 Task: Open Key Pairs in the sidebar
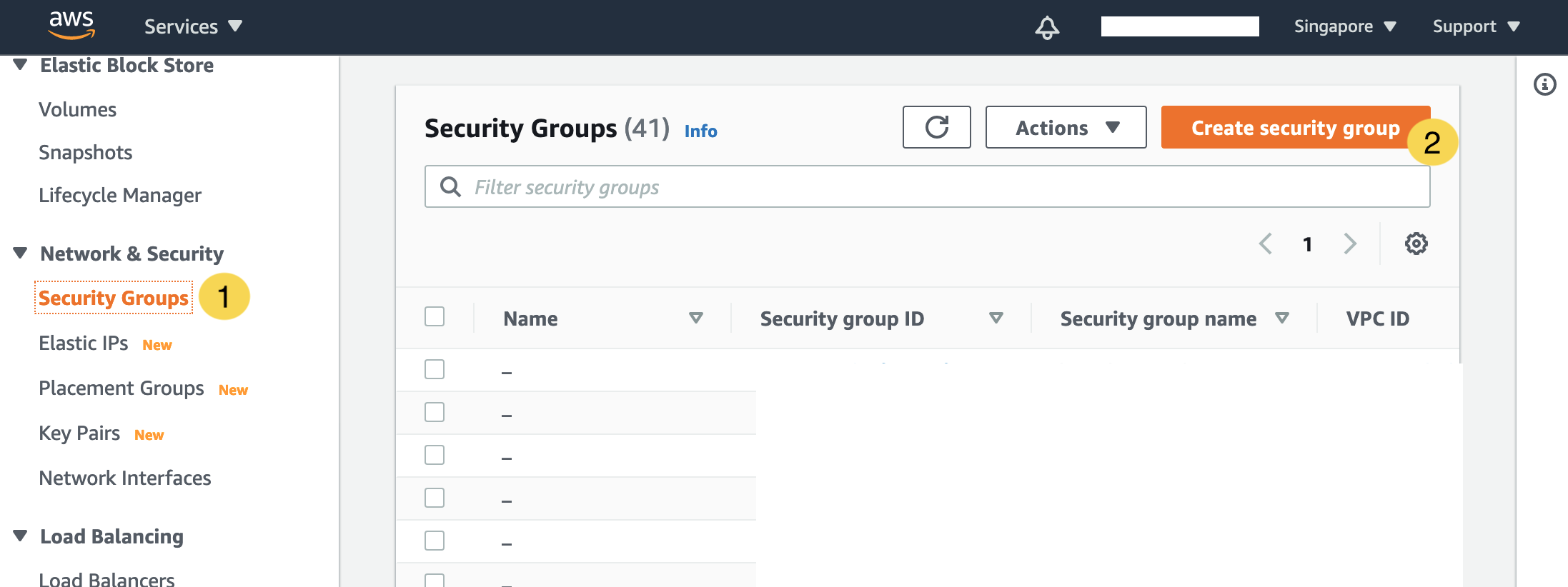pos(79,433)
